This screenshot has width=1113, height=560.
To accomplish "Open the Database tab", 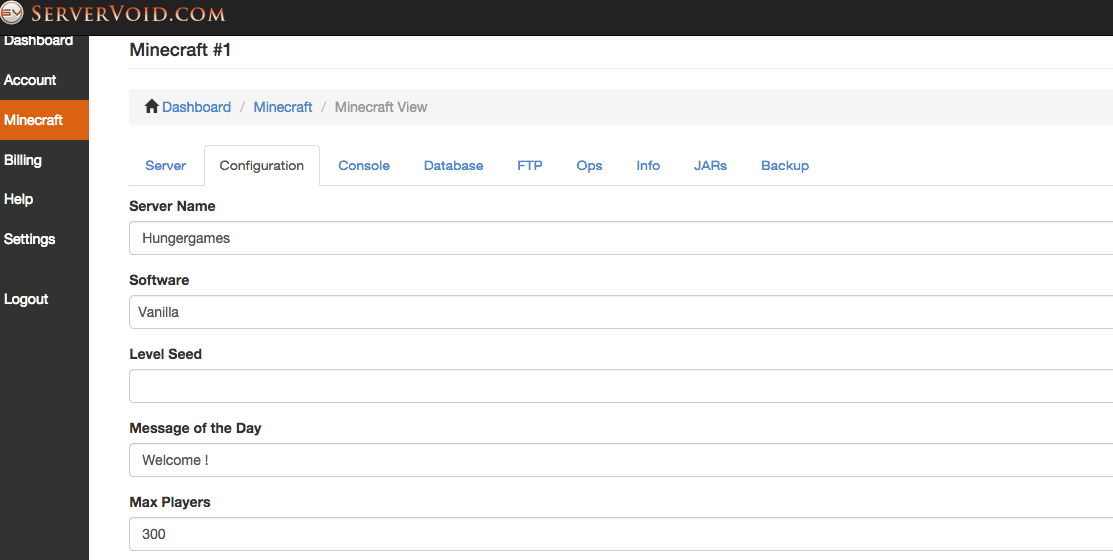I will tap(453, 166).
